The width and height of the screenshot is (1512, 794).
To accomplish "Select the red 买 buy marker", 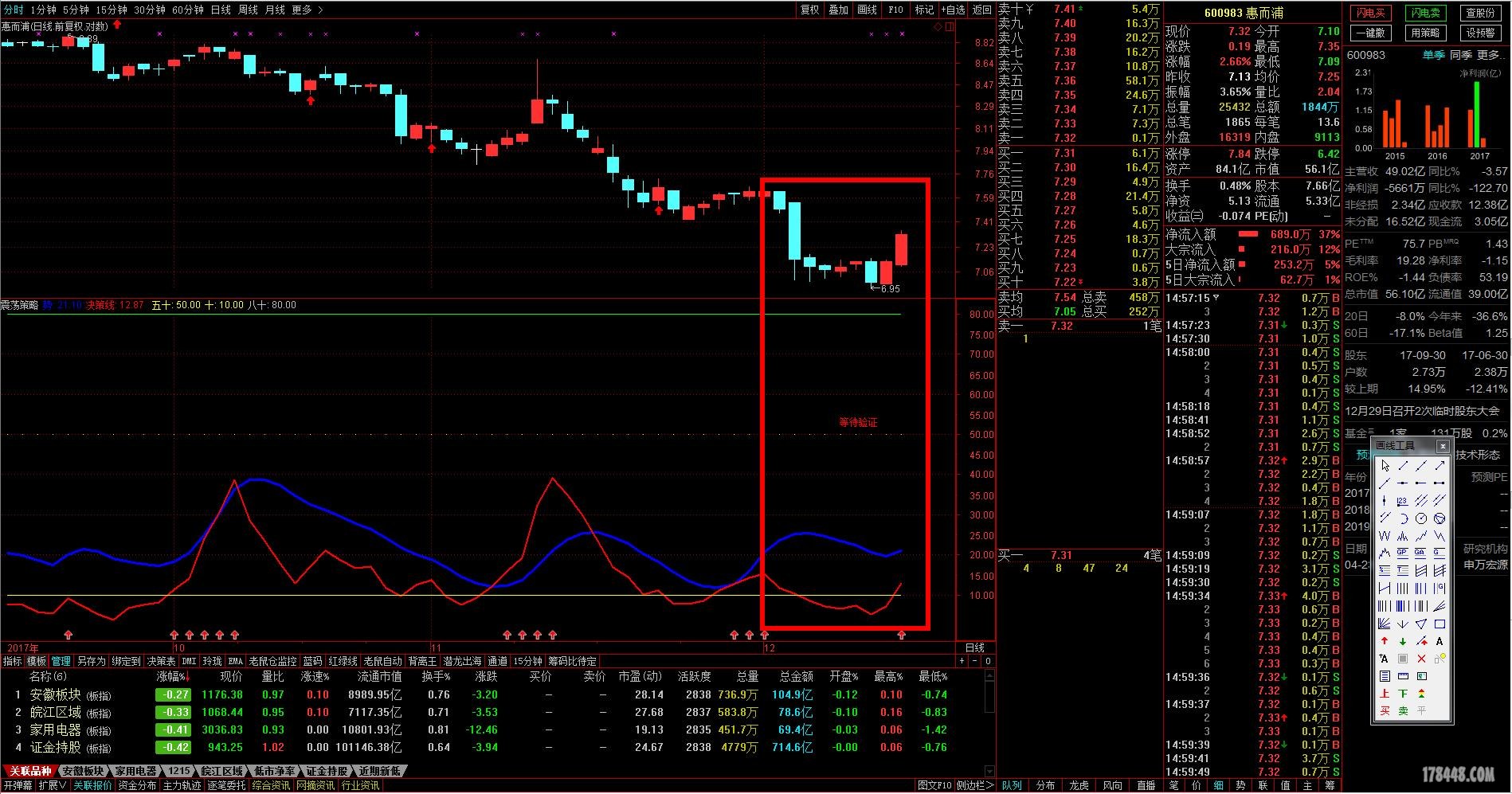I will pyautogui.click(x=1385, y=710).
